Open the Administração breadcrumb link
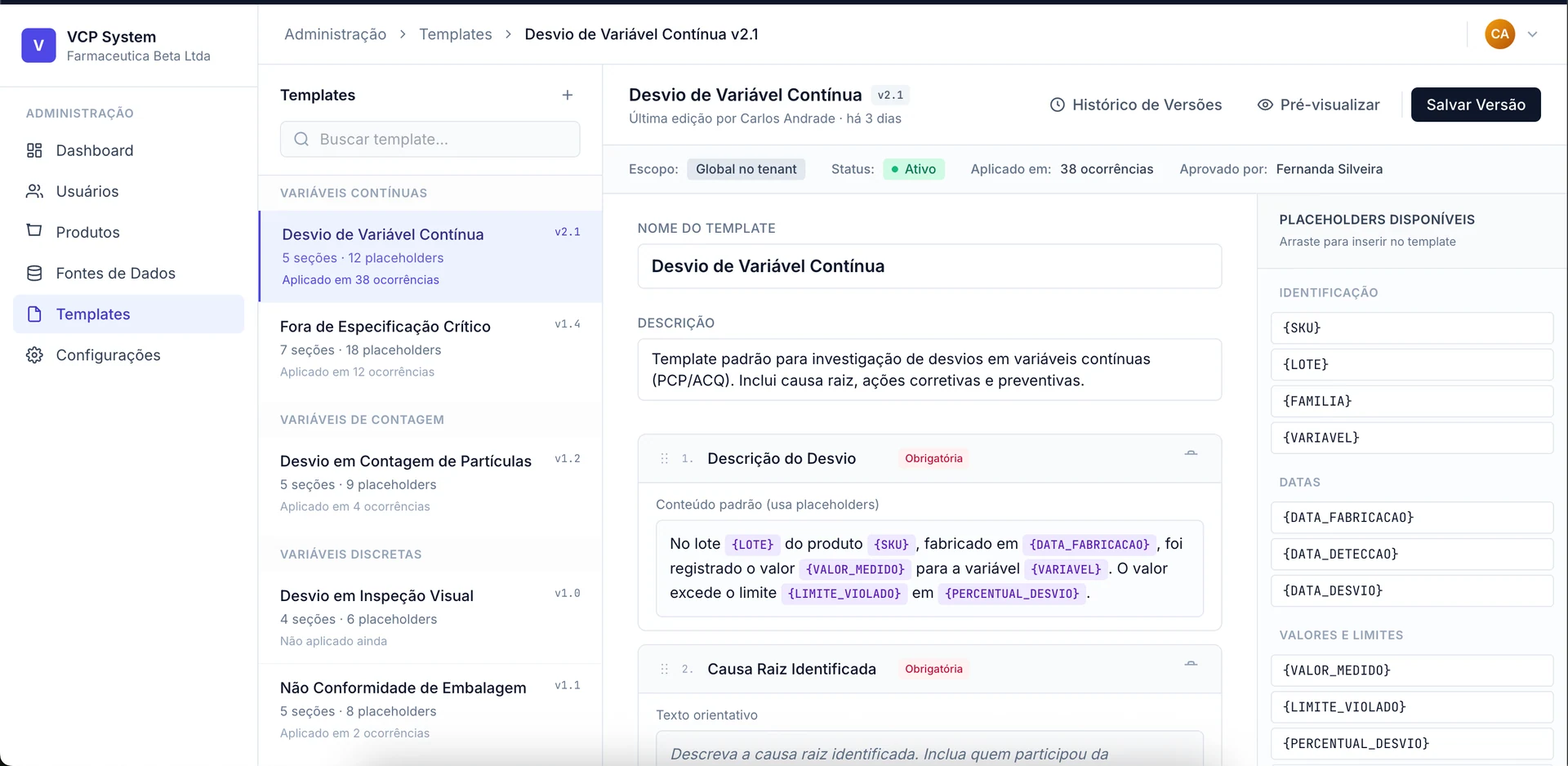Image resolution: width=1568 pixels, height=766 pixels. [335, 33]
